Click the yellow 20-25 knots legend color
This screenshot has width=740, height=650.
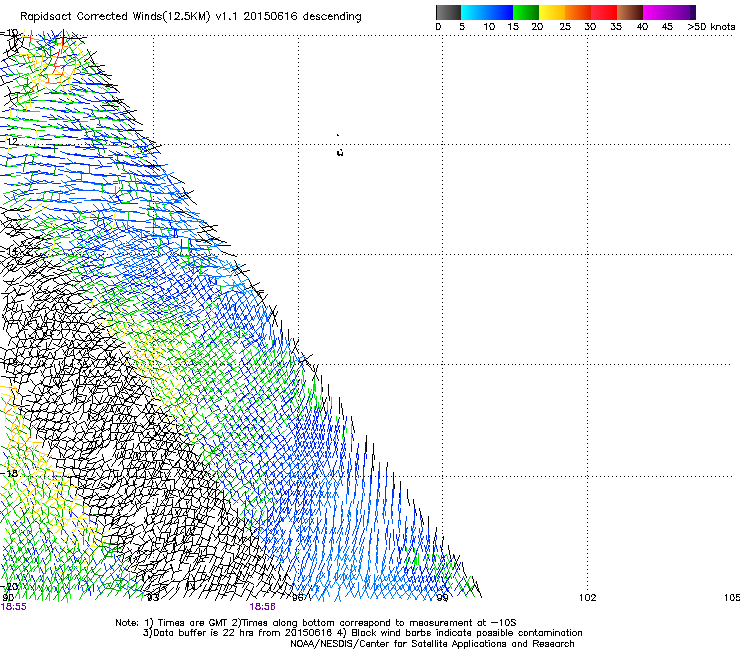pyautogui.click(x=552, y=12)
